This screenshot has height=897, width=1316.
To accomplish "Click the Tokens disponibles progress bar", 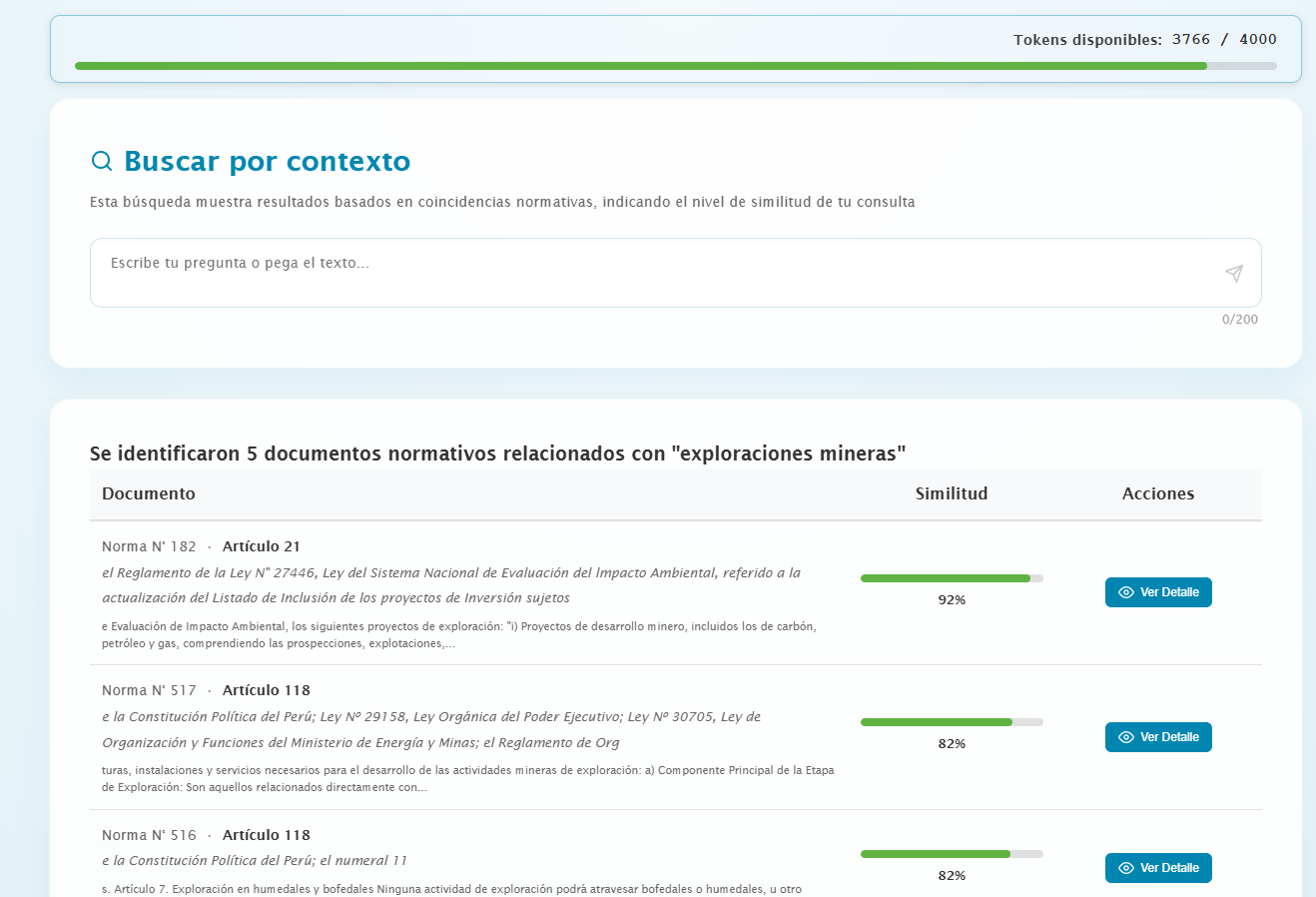I will pyautogui.click(x=675, y=66).
